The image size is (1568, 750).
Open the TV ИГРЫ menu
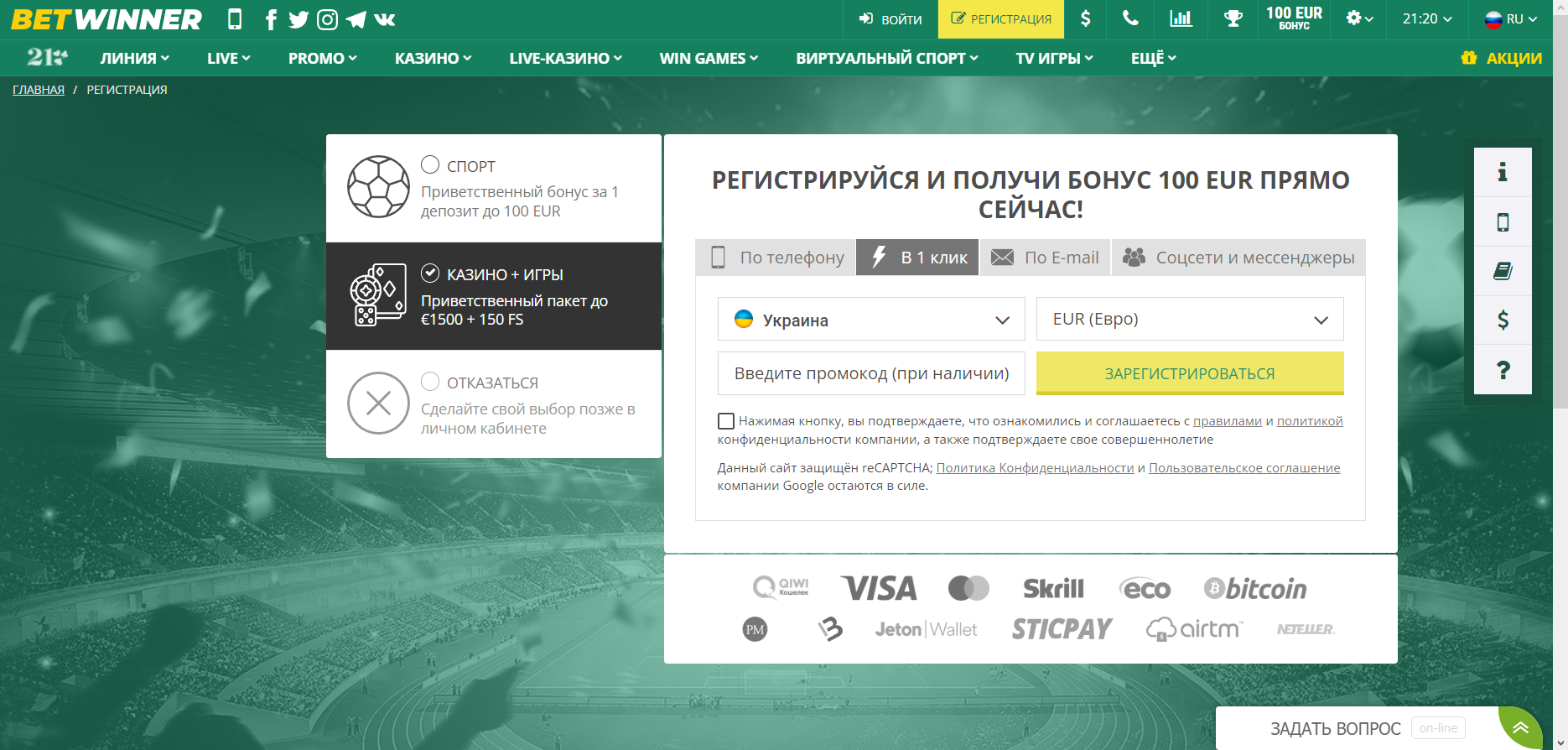[1055, 58]
